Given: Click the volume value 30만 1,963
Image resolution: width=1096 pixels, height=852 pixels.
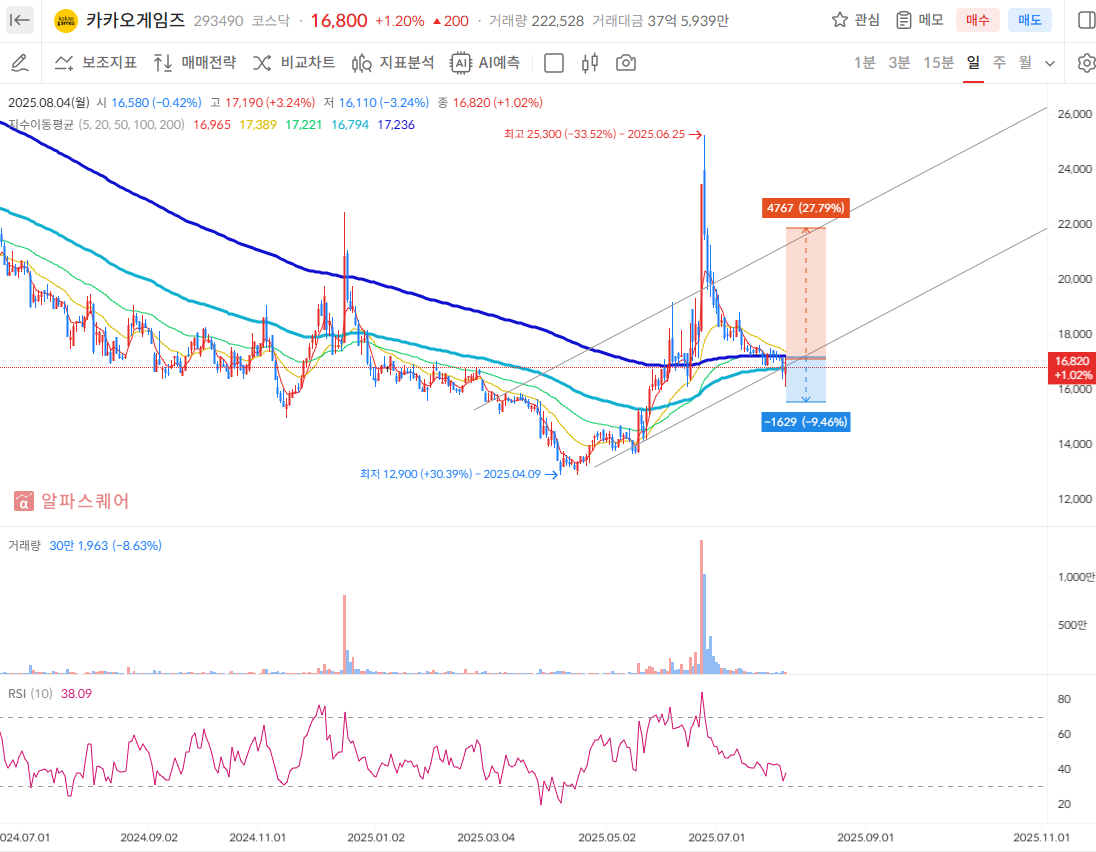Looking at the screenshot, I should click(106, 545).
